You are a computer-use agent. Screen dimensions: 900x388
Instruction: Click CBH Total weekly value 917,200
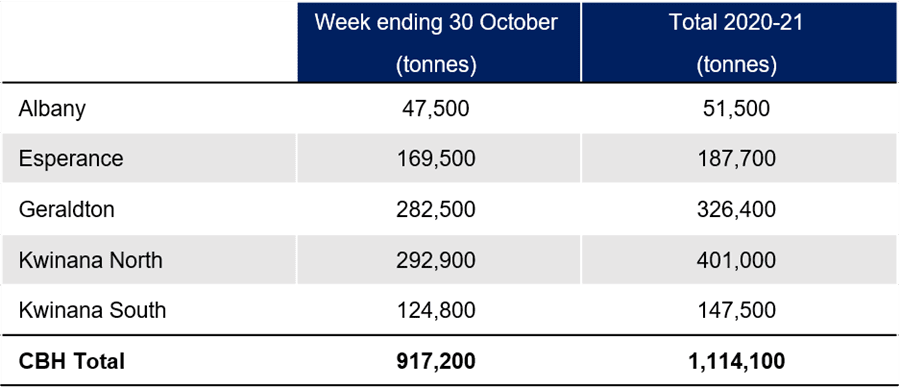tap(436, 362)
